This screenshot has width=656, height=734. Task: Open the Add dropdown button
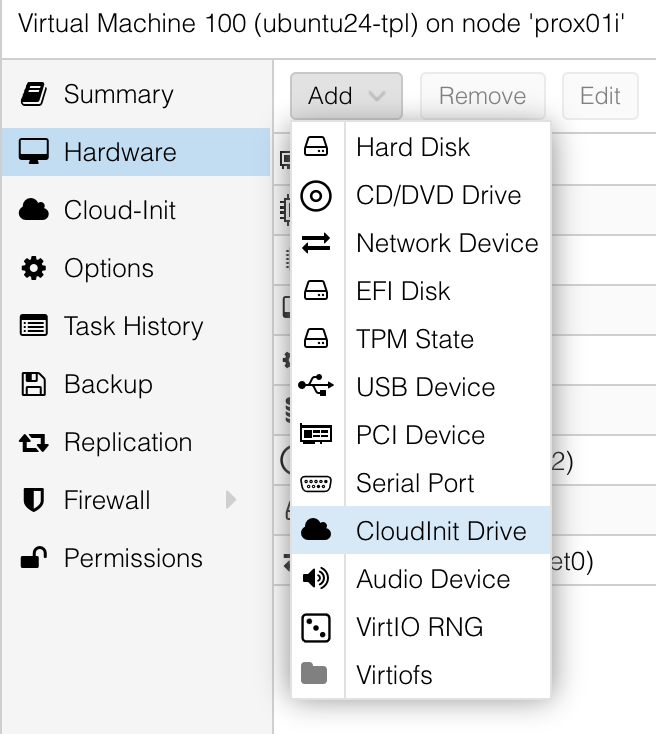point(346,96)
